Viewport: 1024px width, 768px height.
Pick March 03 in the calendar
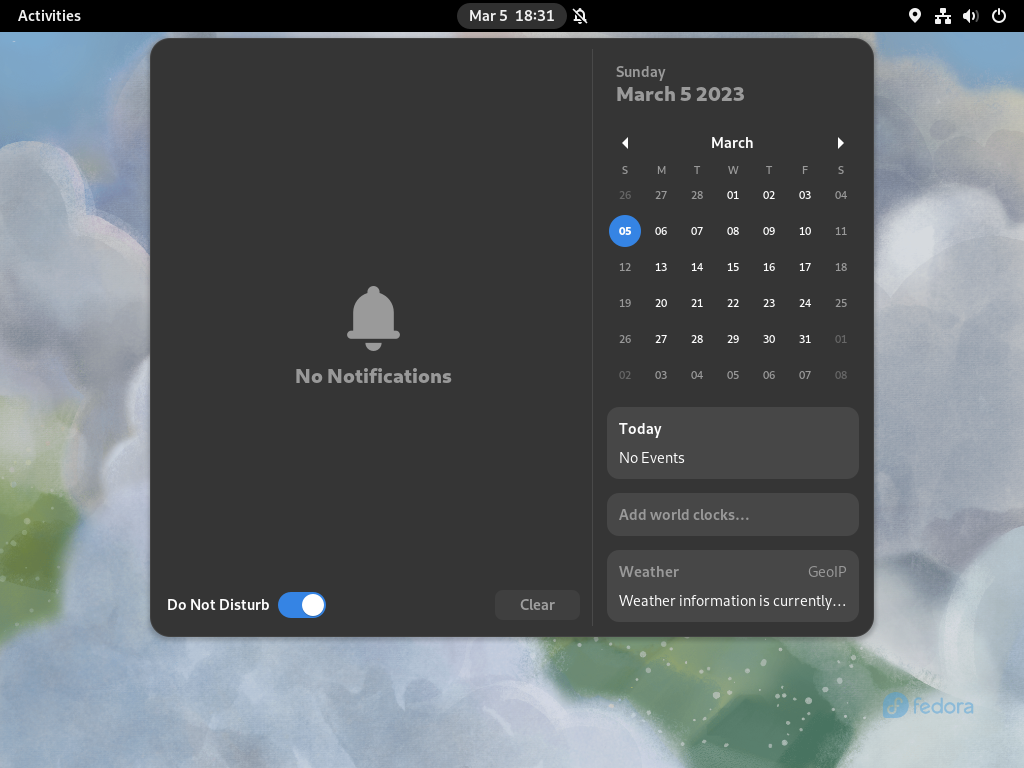coord(805,195)
